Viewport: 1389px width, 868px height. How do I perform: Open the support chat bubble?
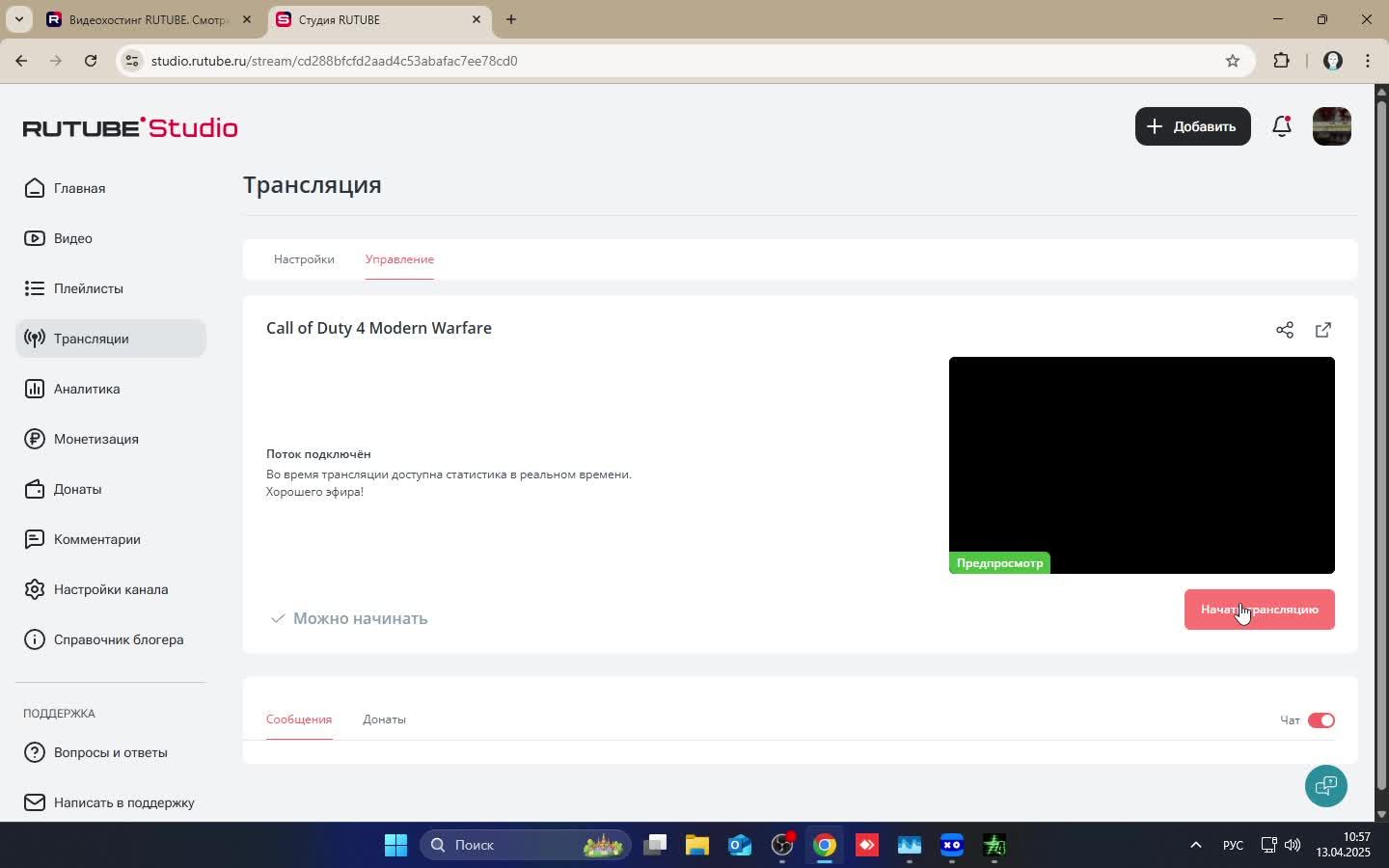(1326, 785)
